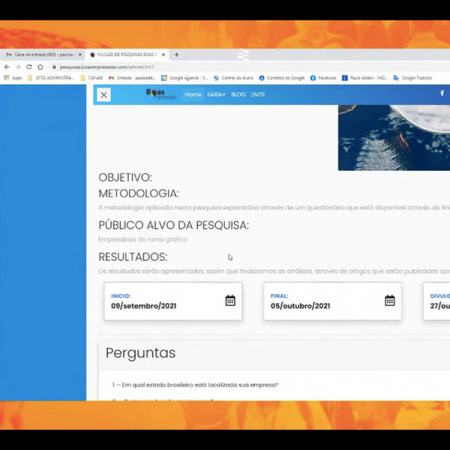
Task: Switch to the Gmail Caixa de entrada tab
Action: [42, 54]
